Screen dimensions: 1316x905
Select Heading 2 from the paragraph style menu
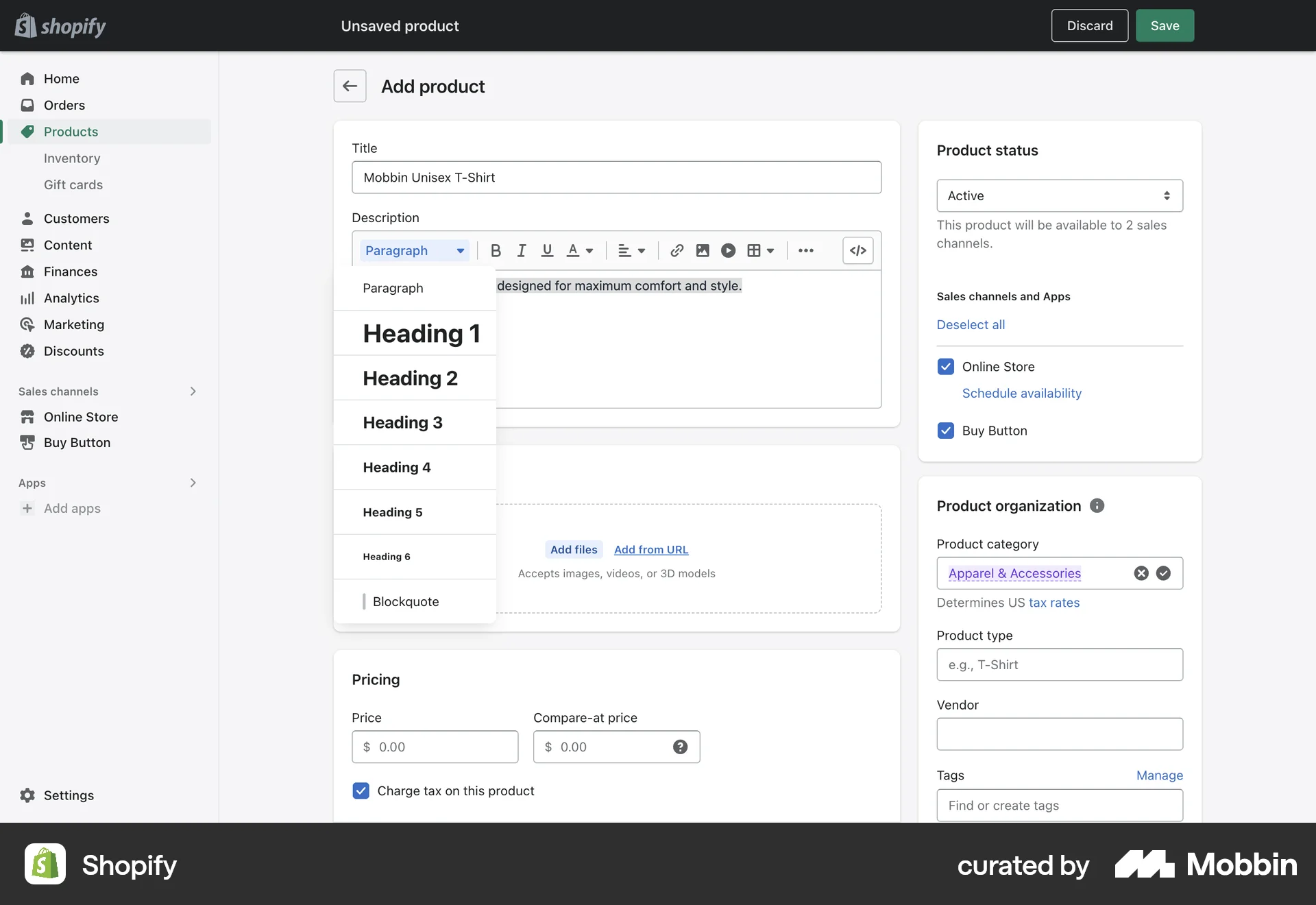click(410, 378)
